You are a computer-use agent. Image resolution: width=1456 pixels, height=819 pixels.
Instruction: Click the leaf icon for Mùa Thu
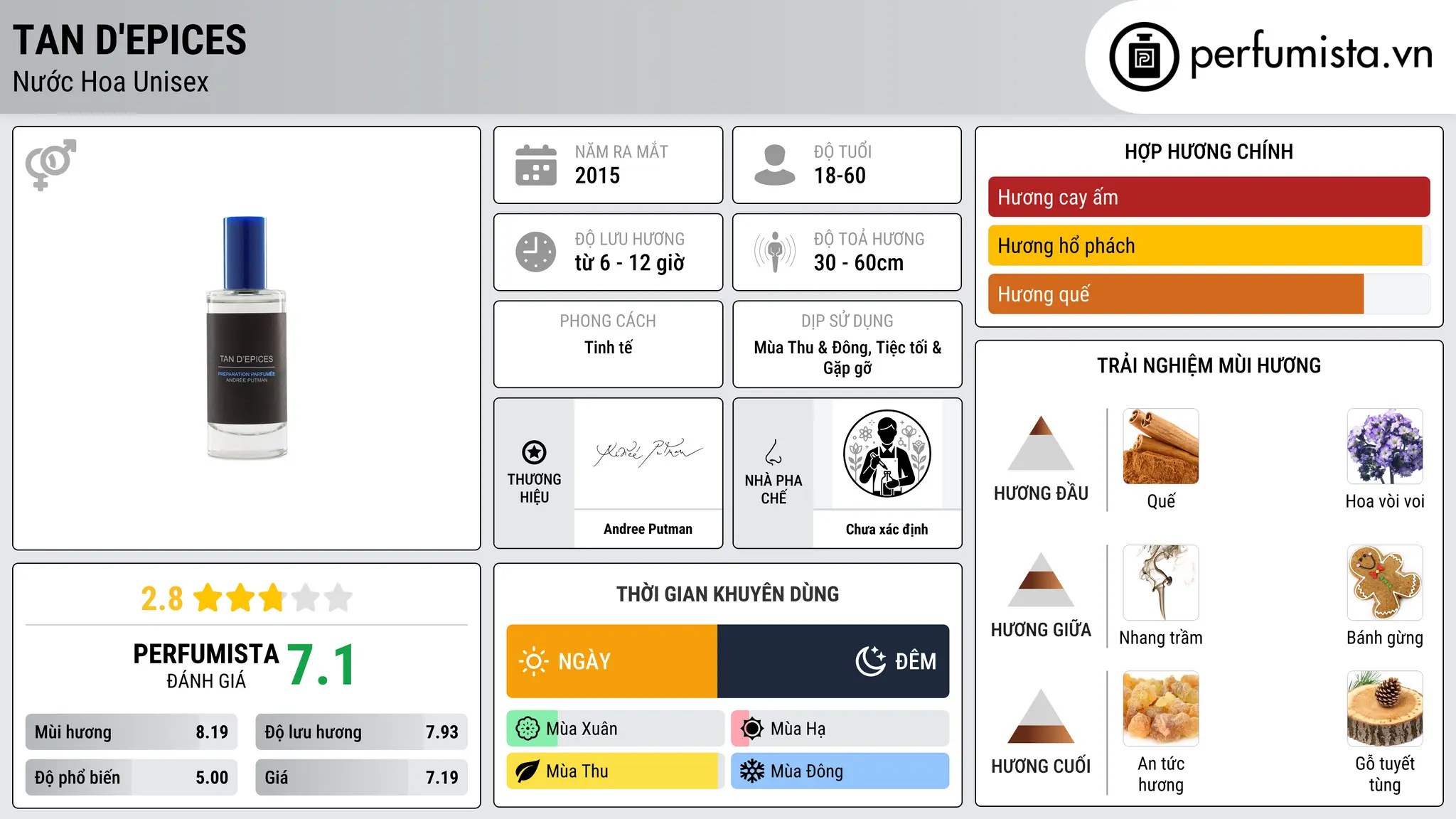(527, 771)
